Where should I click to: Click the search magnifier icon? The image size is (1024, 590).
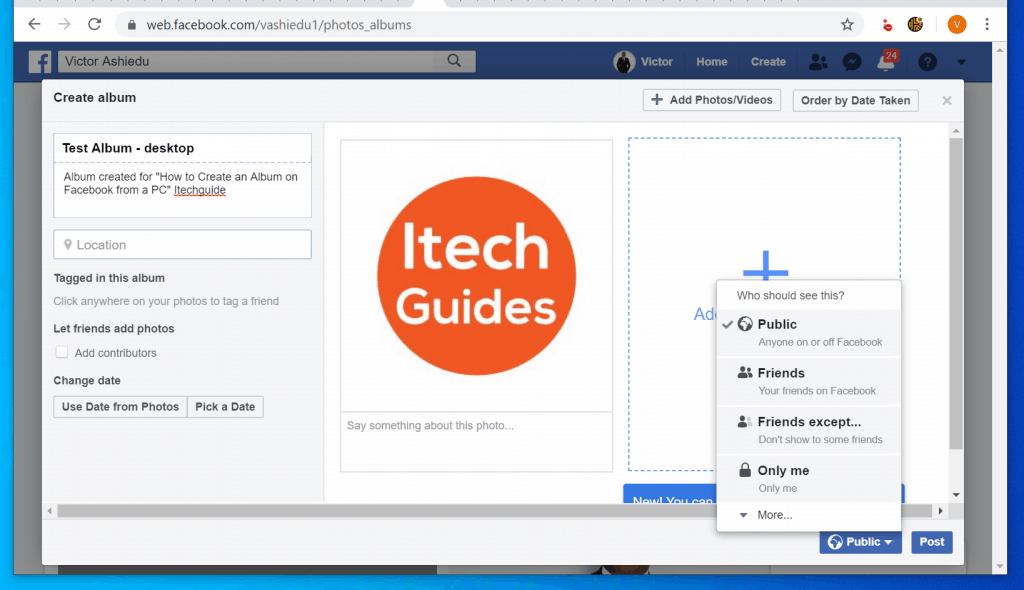pos(454,61)
